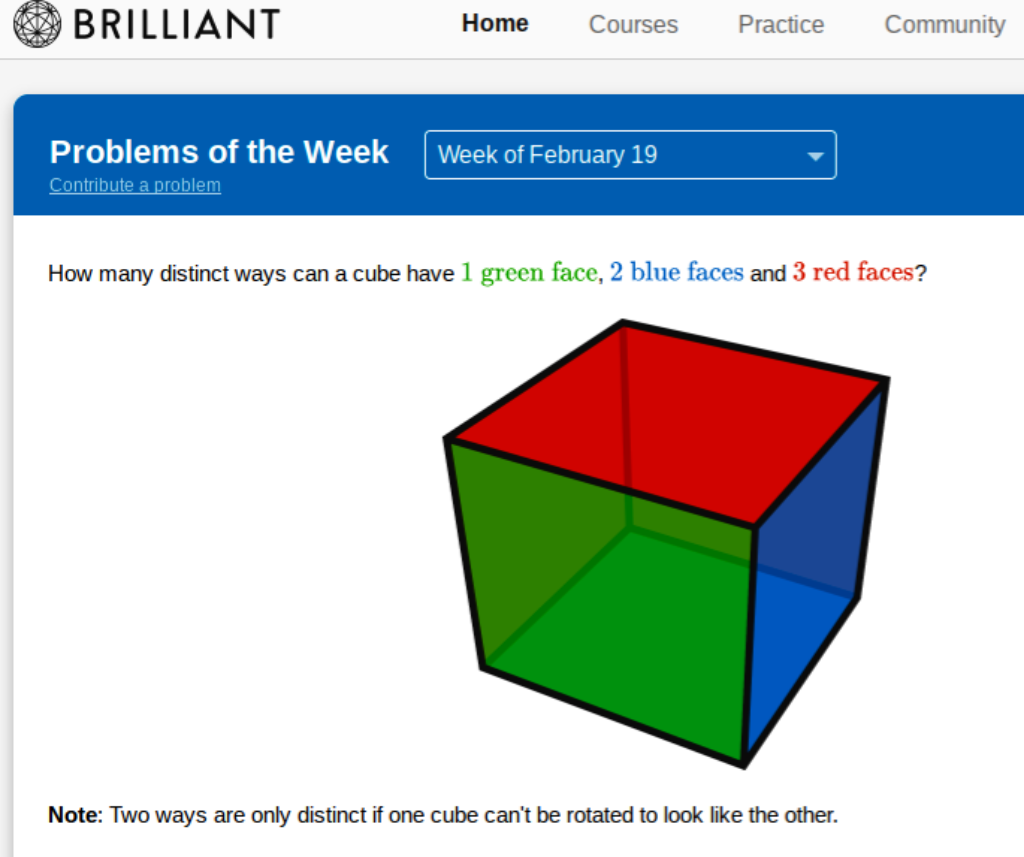Open the Week of February 19 dropdown

pos(630,155)
